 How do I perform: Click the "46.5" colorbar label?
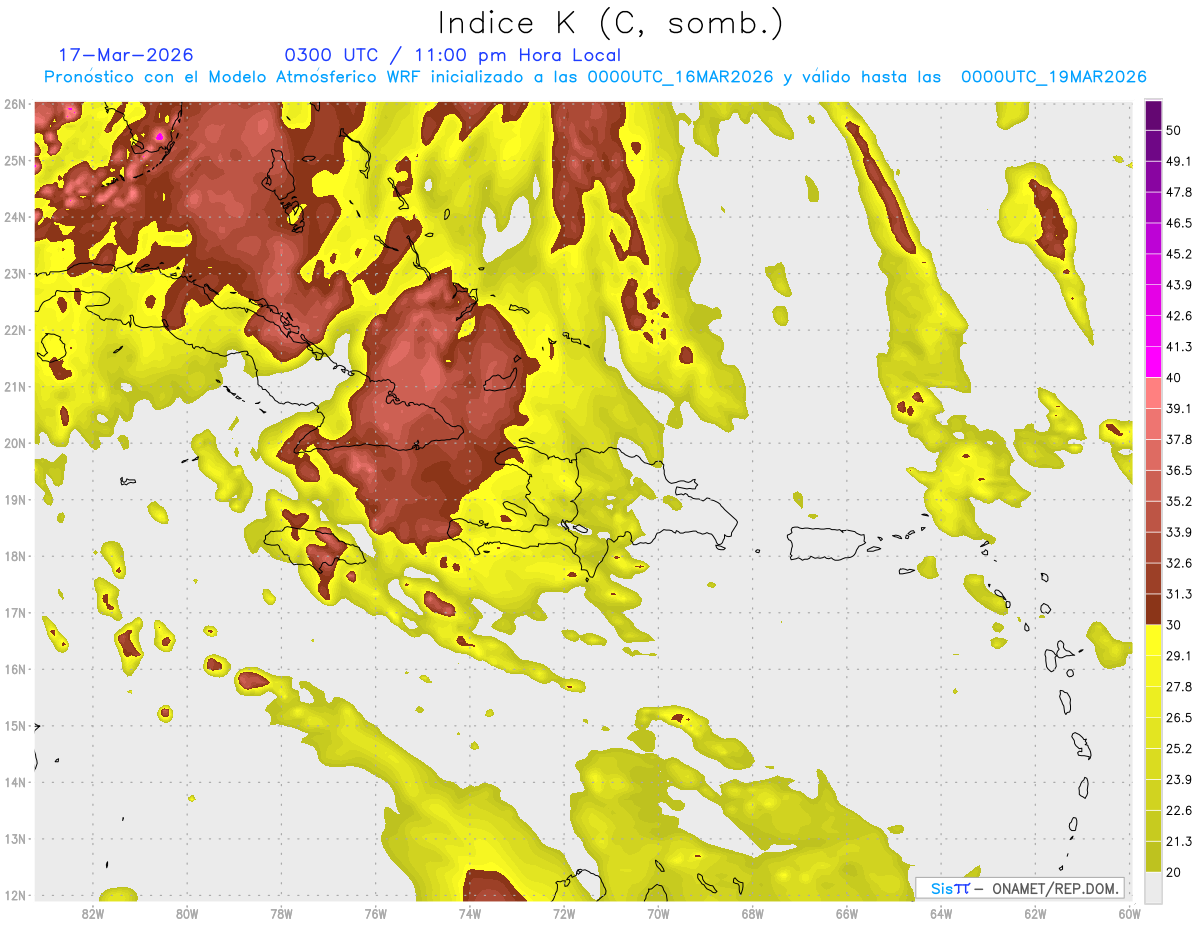[1179, 223]
